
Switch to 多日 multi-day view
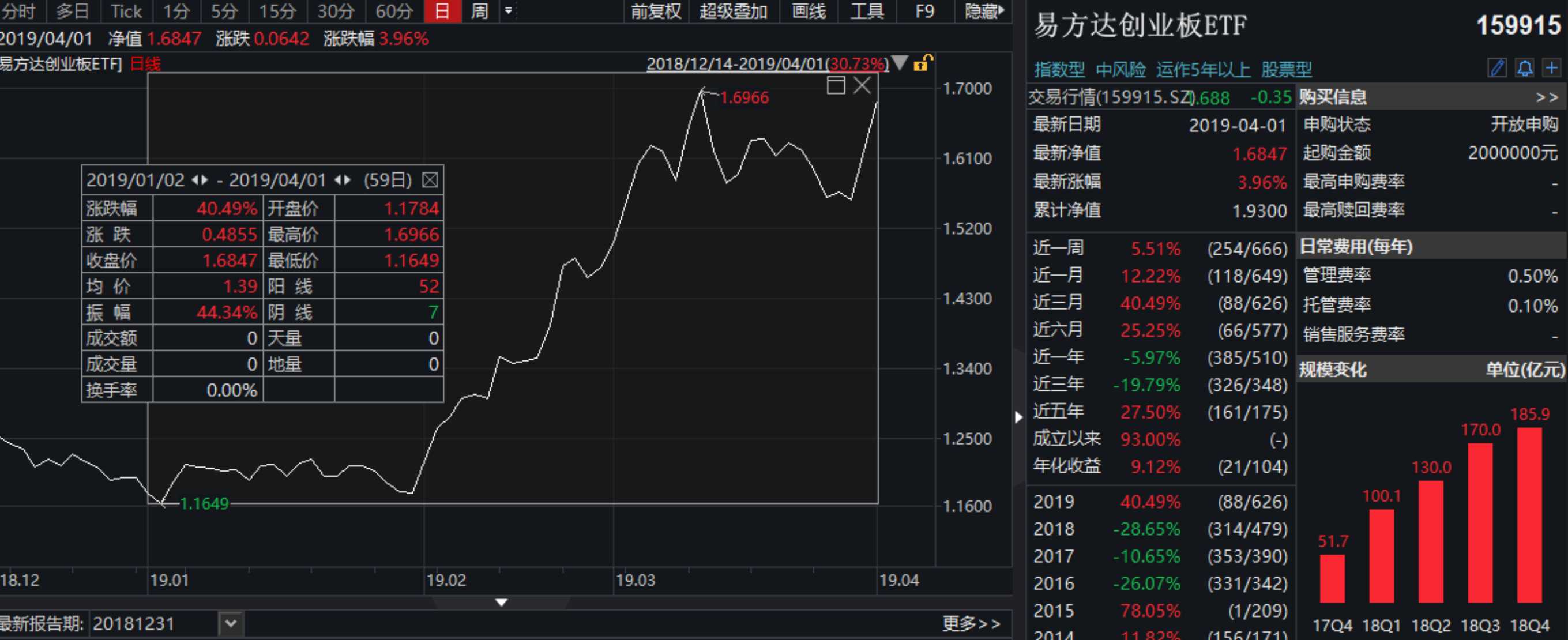pos(73,11)
